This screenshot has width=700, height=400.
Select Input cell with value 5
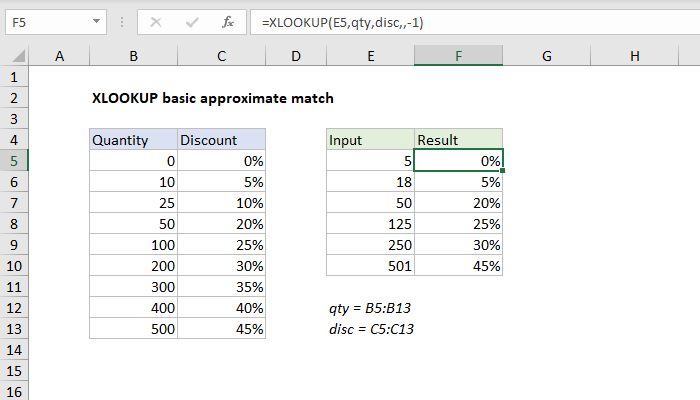click(x=371, y=161)
